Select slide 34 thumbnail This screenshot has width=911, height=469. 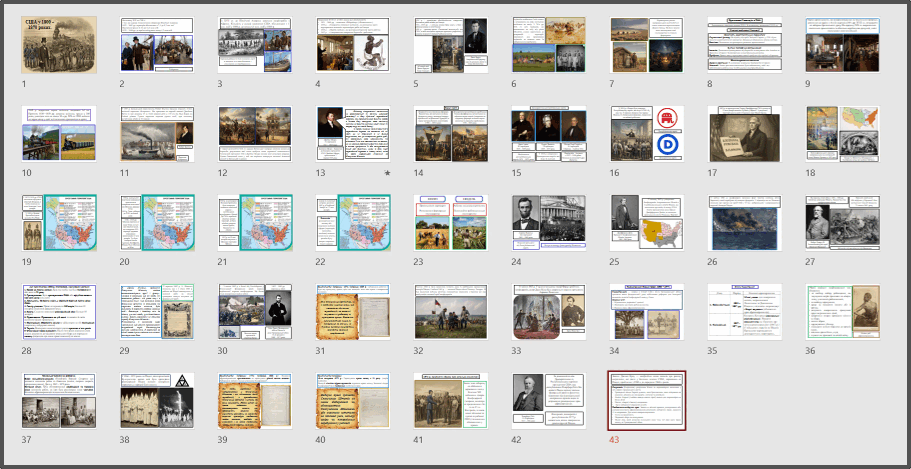pos(647,312)
